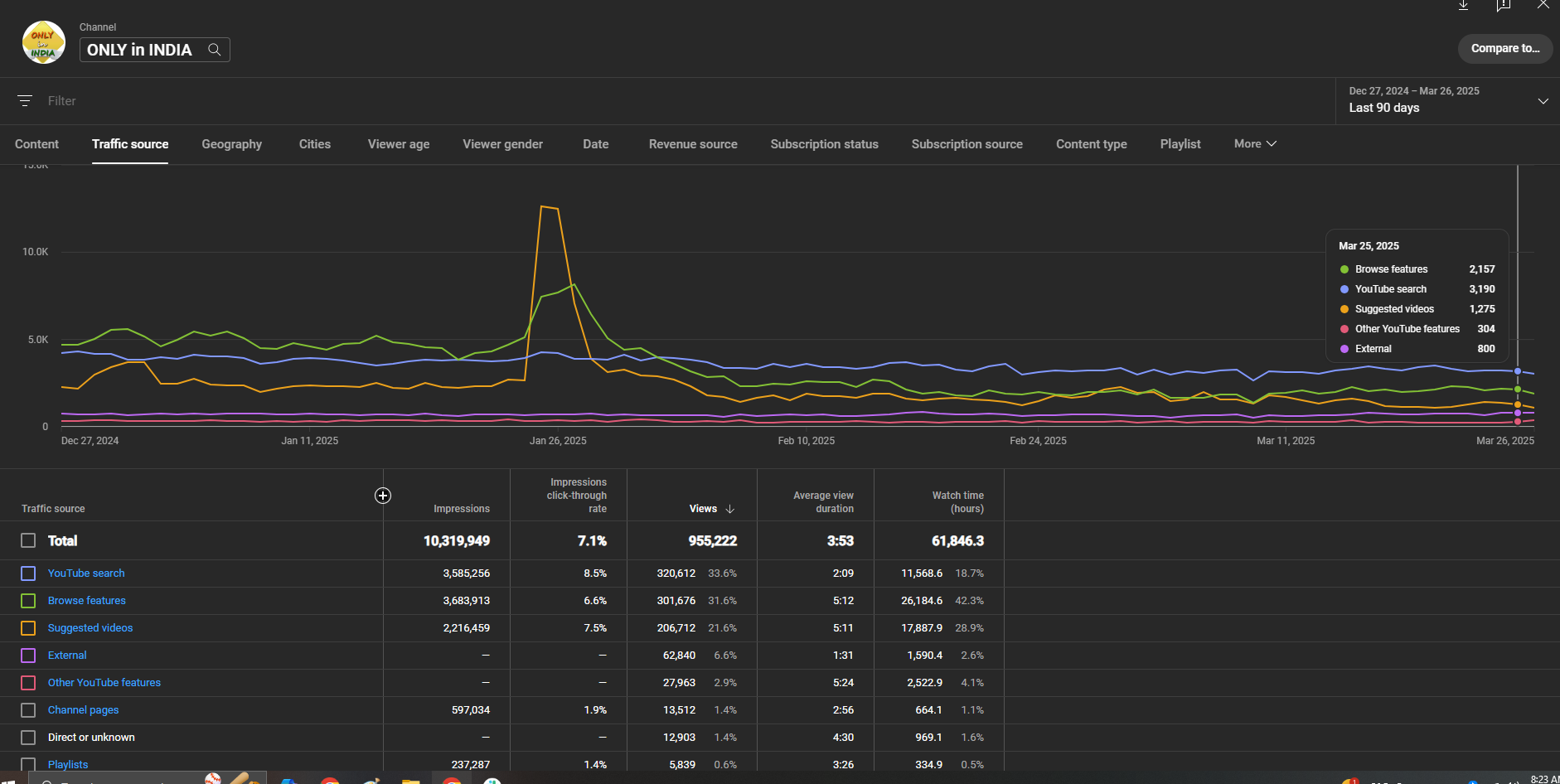The width and height of the screenshot is (1560, 784).
Task: Sort by the Views column header
Action: [x=703, y=509]
